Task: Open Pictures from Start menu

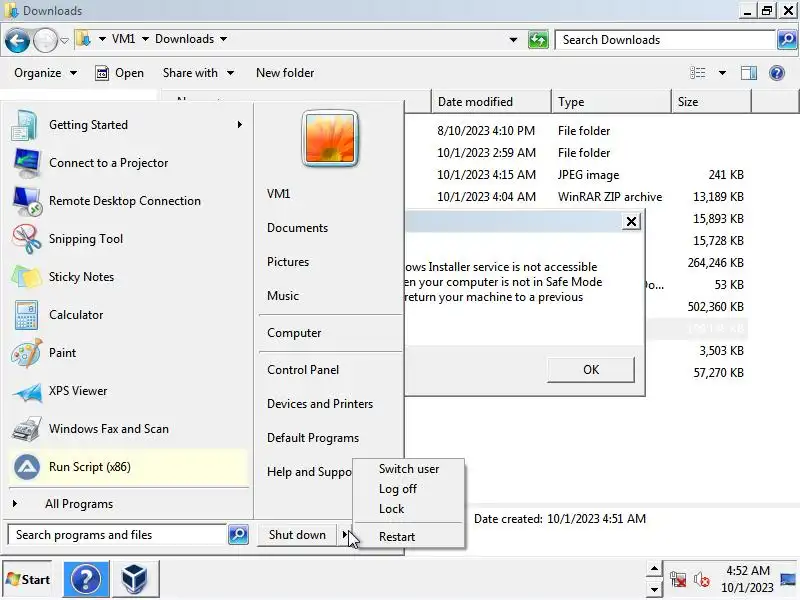Action: (288, 262)
